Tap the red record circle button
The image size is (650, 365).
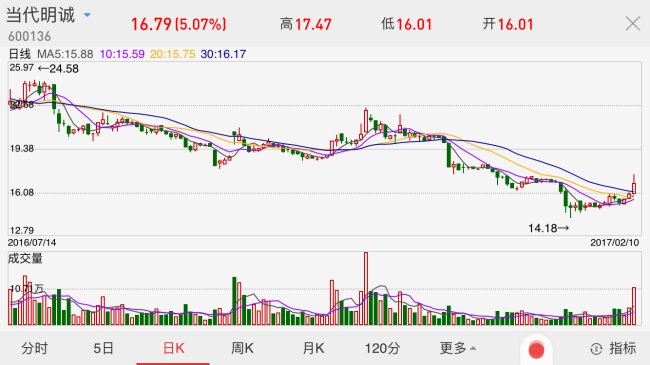(536, 350)
